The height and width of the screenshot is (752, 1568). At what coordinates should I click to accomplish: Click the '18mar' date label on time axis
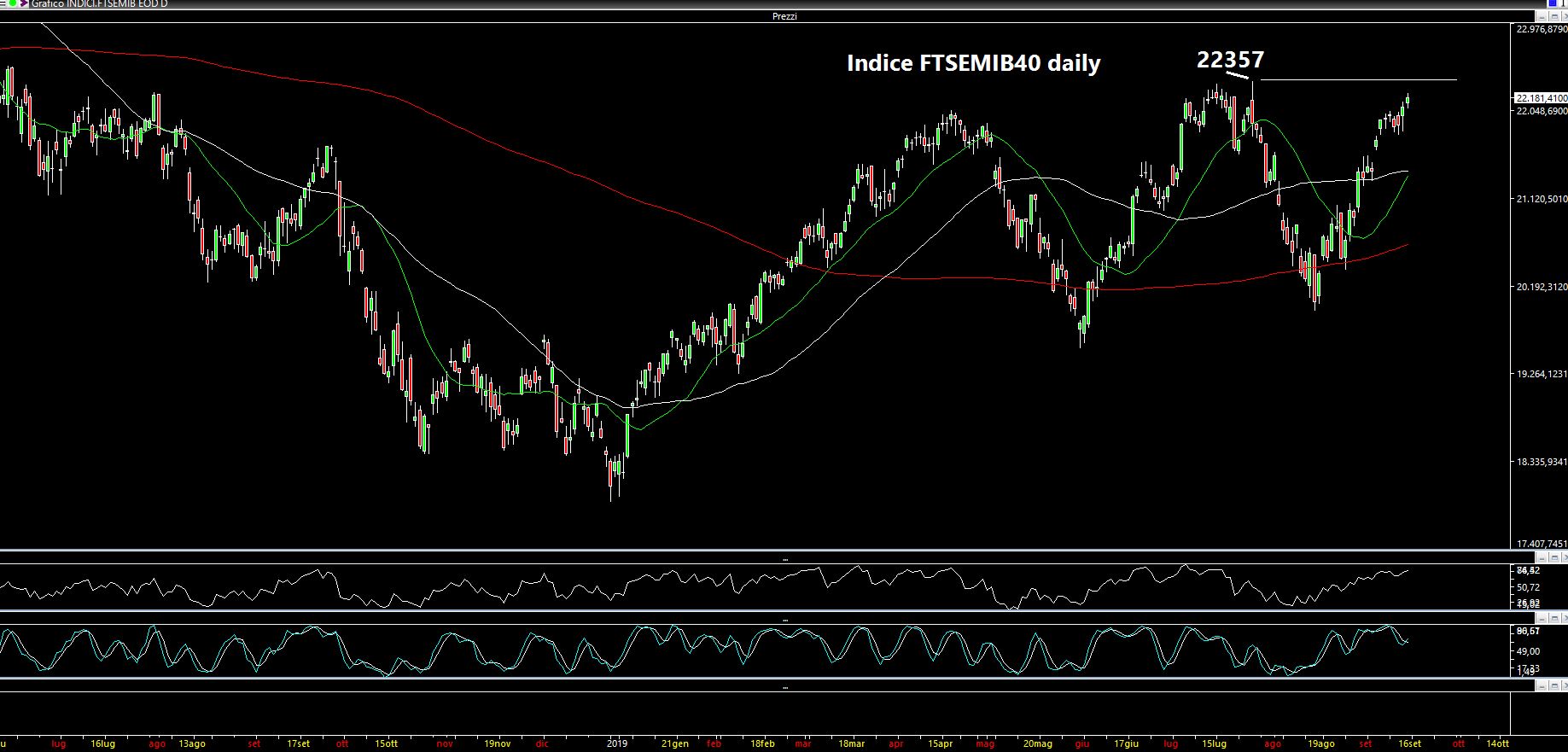pos(851,743)
